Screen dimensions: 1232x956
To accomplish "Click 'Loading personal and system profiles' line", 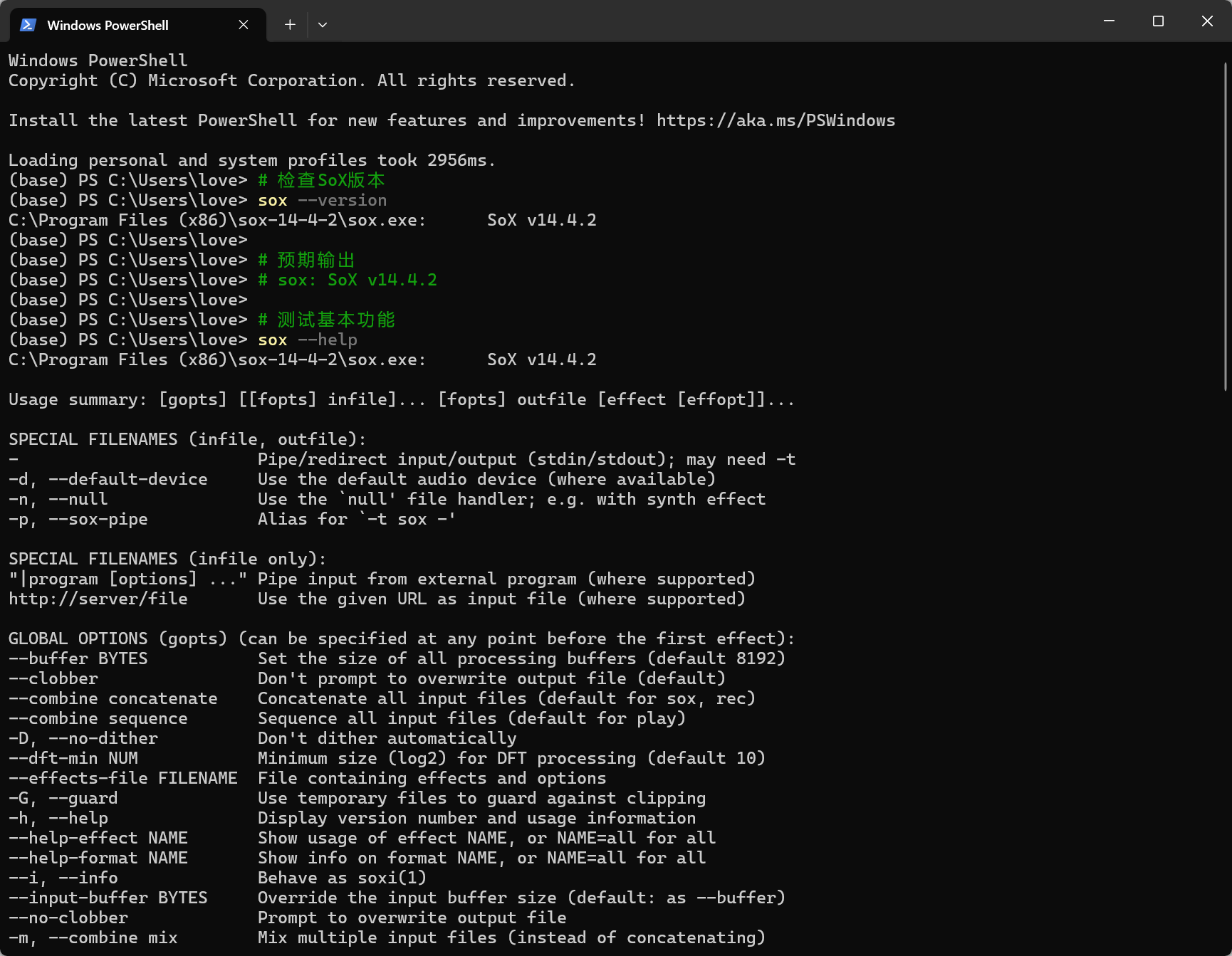I will [252, 160].
